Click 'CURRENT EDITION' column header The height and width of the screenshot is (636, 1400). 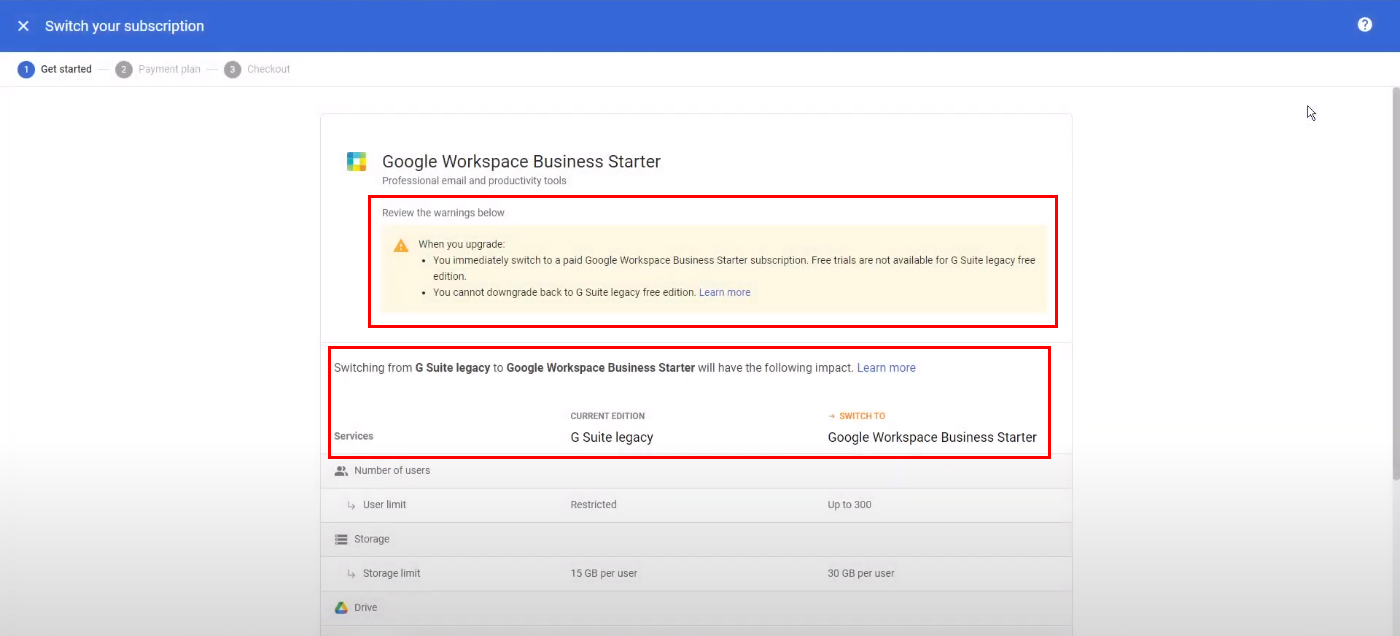pos(607,416)
